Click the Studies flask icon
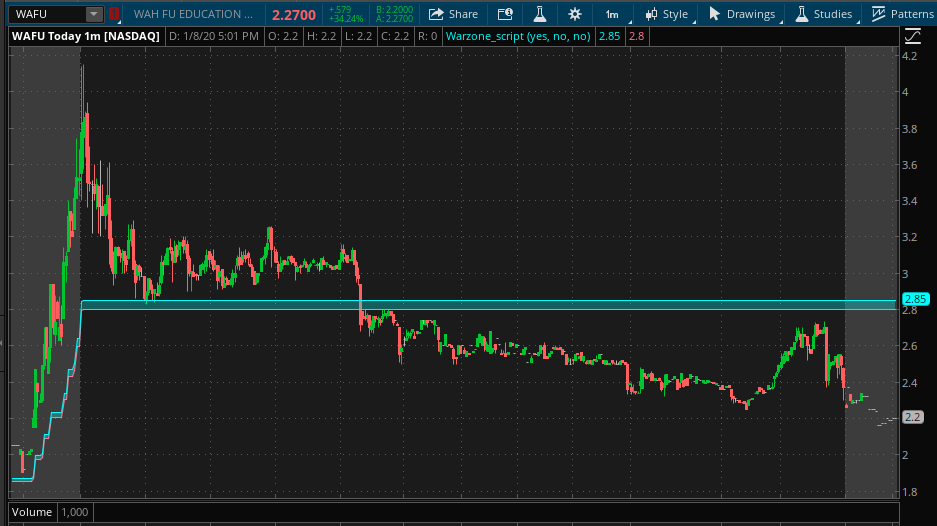The image size is (937, 526). tap(801, 14)
